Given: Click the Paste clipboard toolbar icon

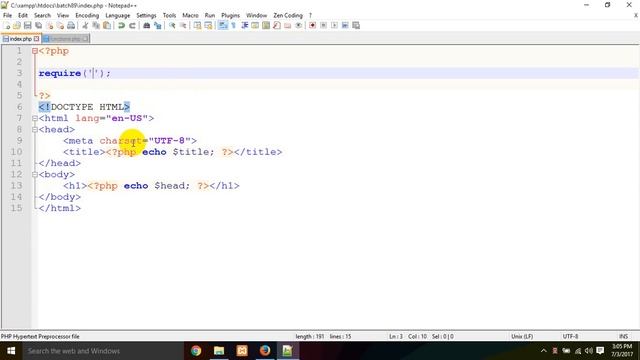Looking at the screenshot, I should (x=107, y=25).
